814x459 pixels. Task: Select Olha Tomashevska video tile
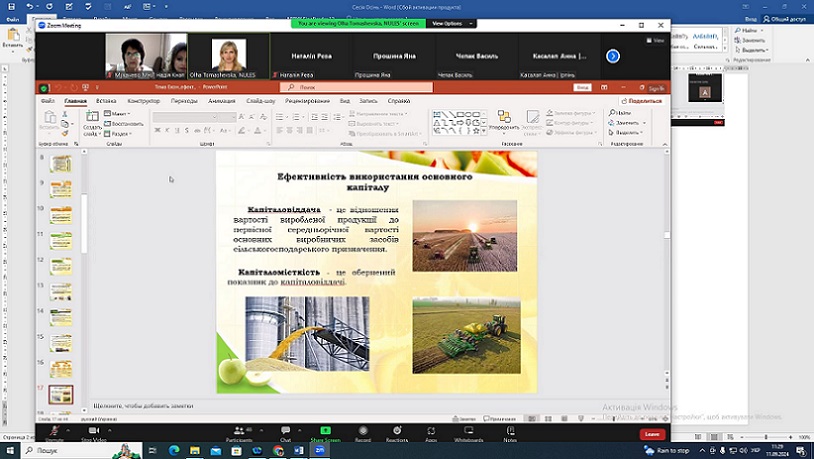click(228, 56)
